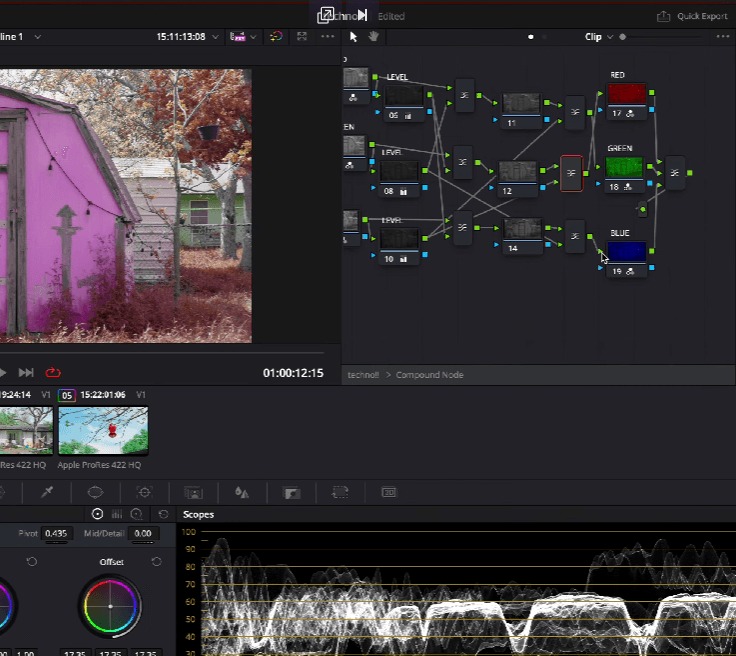The height and width of the screenshot is (656, 736).
Task: Select the arrow pointer tool in node editor
Action: pyautogui.click(x=353, y=37)
